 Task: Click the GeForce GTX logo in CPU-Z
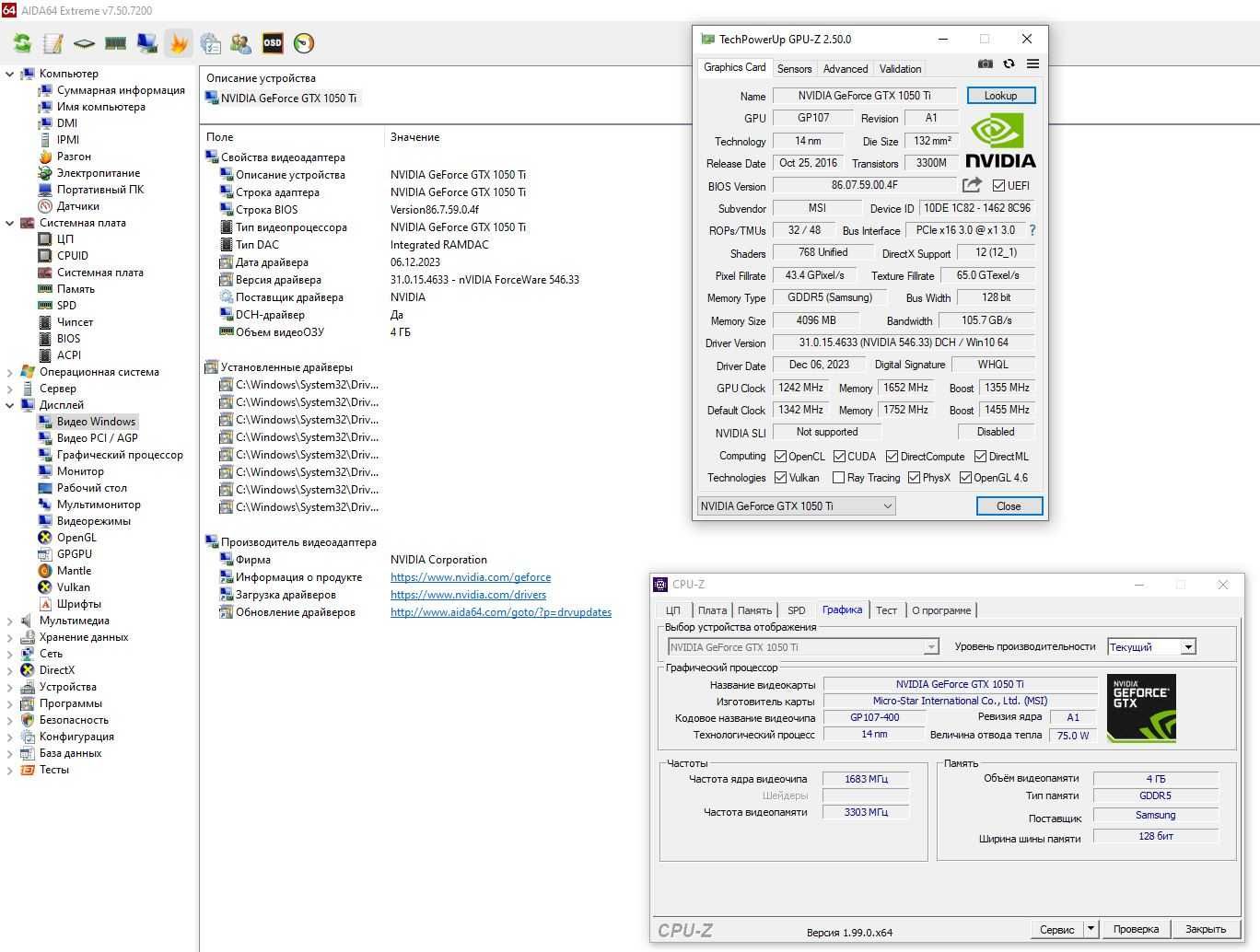[1141, 709]
